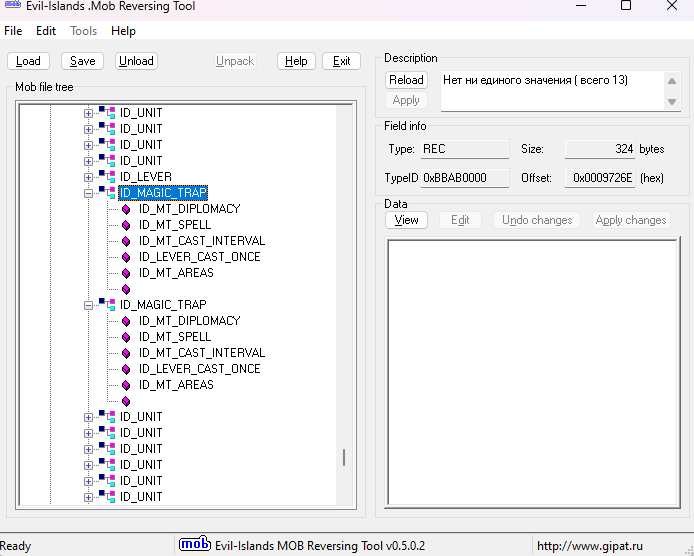Click the icon of the highlighted ID_MAGIC_TRAP node
The height and width of the screenshot is (556, 694).
106,193
